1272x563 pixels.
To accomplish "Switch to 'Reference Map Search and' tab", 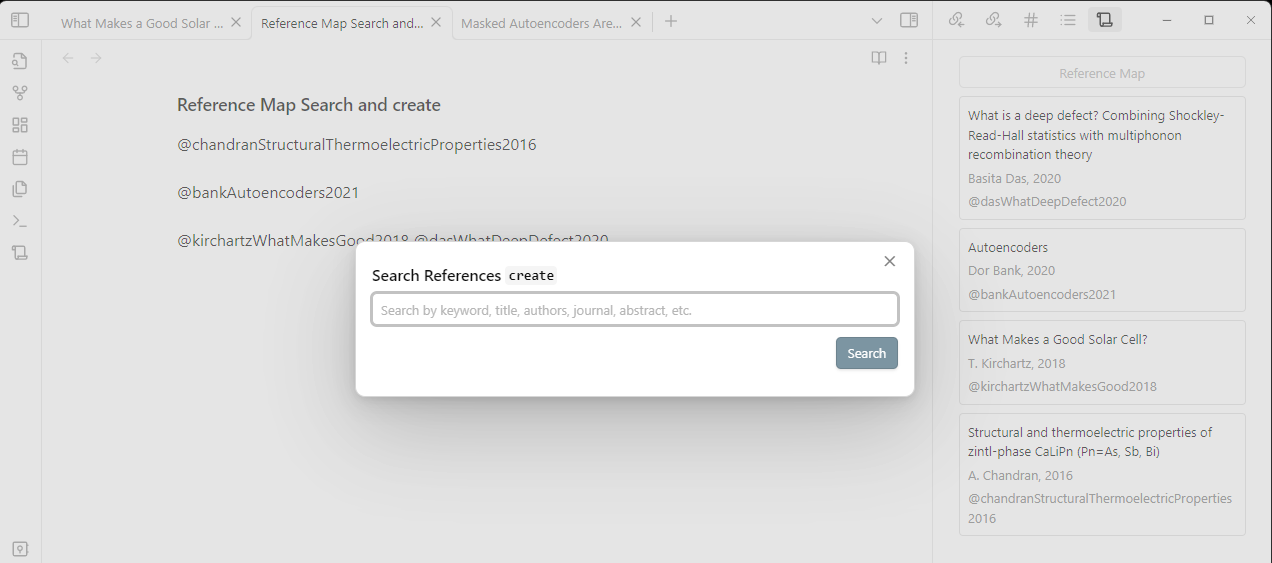I will pos(342,23).
